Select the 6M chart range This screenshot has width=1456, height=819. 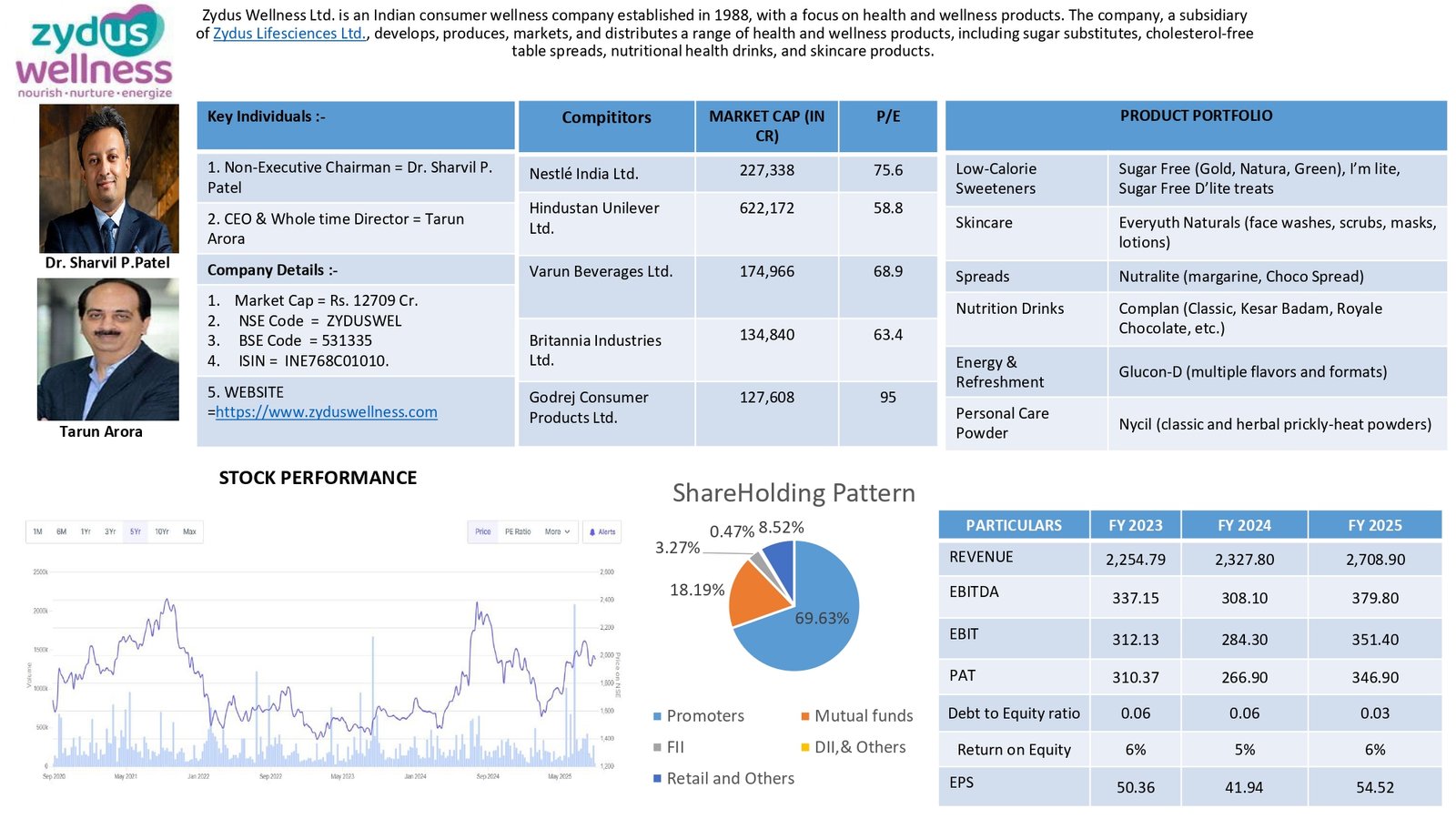pyautogui.click(x=62, y=531)
